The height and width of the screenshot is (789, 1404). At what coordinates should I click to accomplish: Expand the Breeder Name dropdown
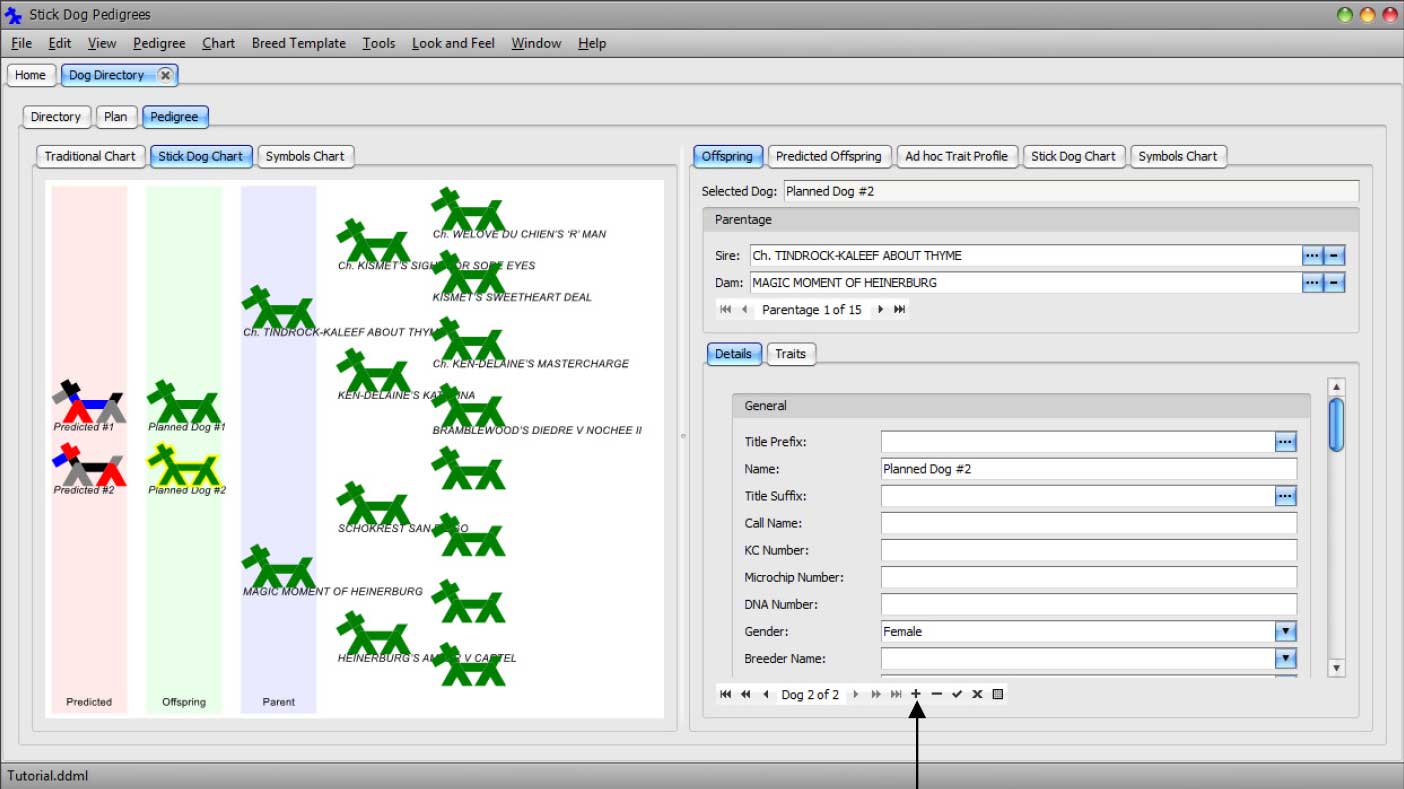point(1286,658)
